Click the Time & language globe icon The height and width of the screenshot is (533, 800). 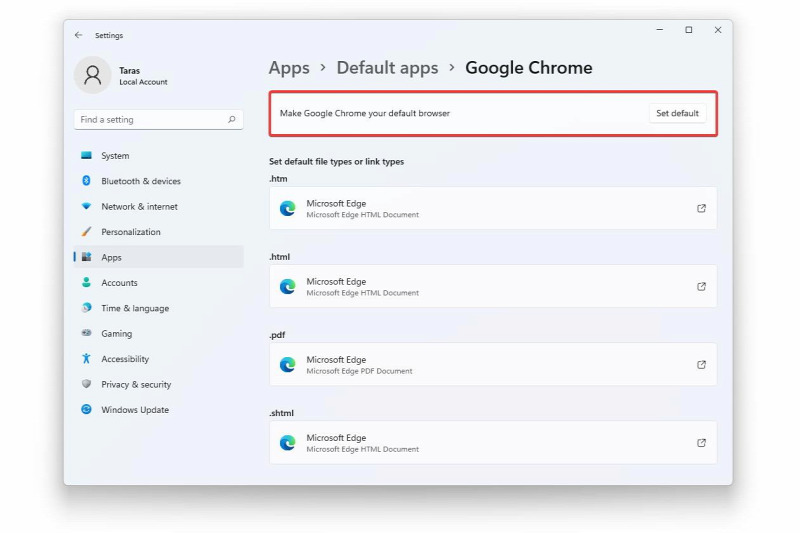86,308
